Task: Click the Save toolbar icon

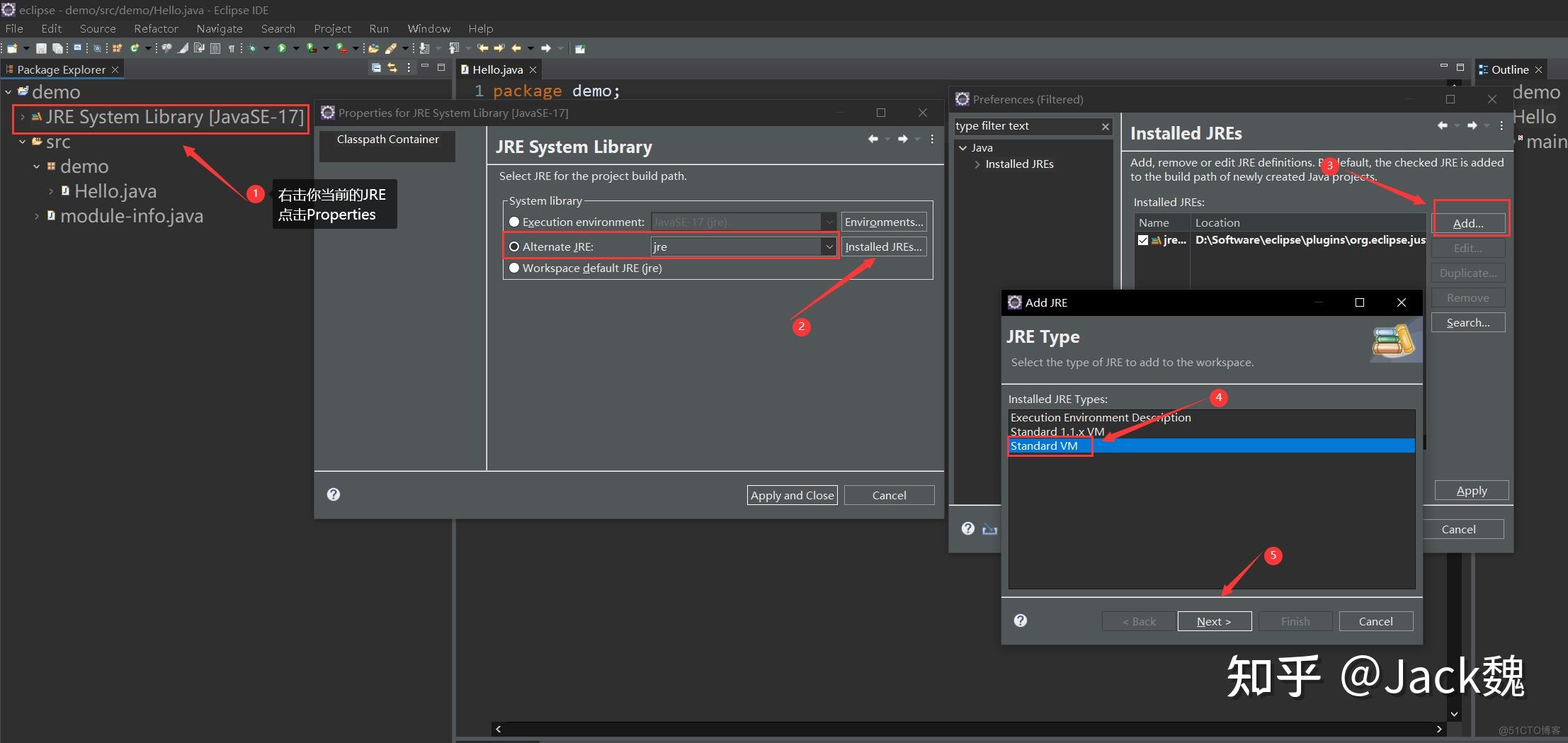Action: click(x=42, y=48)
